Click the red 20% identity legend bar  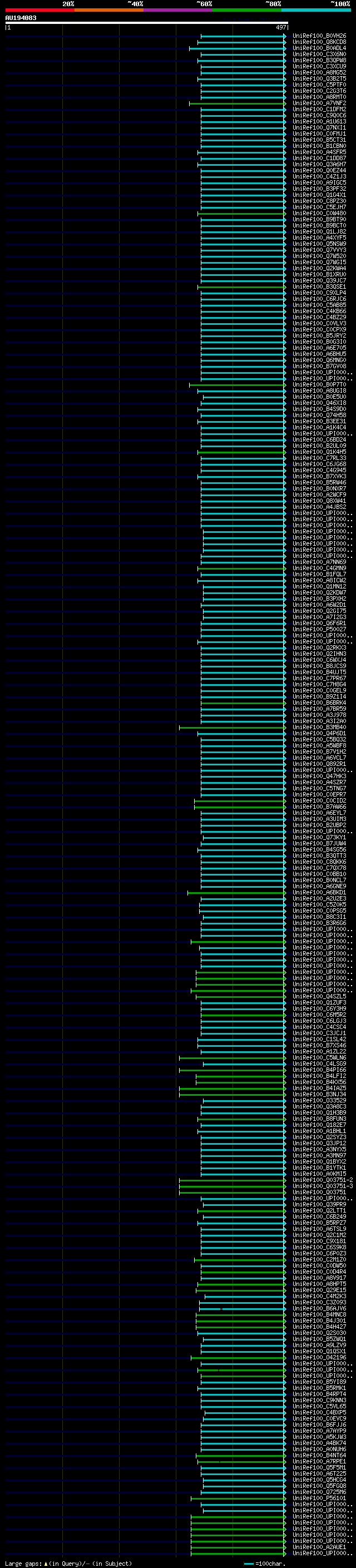(39, 10)
